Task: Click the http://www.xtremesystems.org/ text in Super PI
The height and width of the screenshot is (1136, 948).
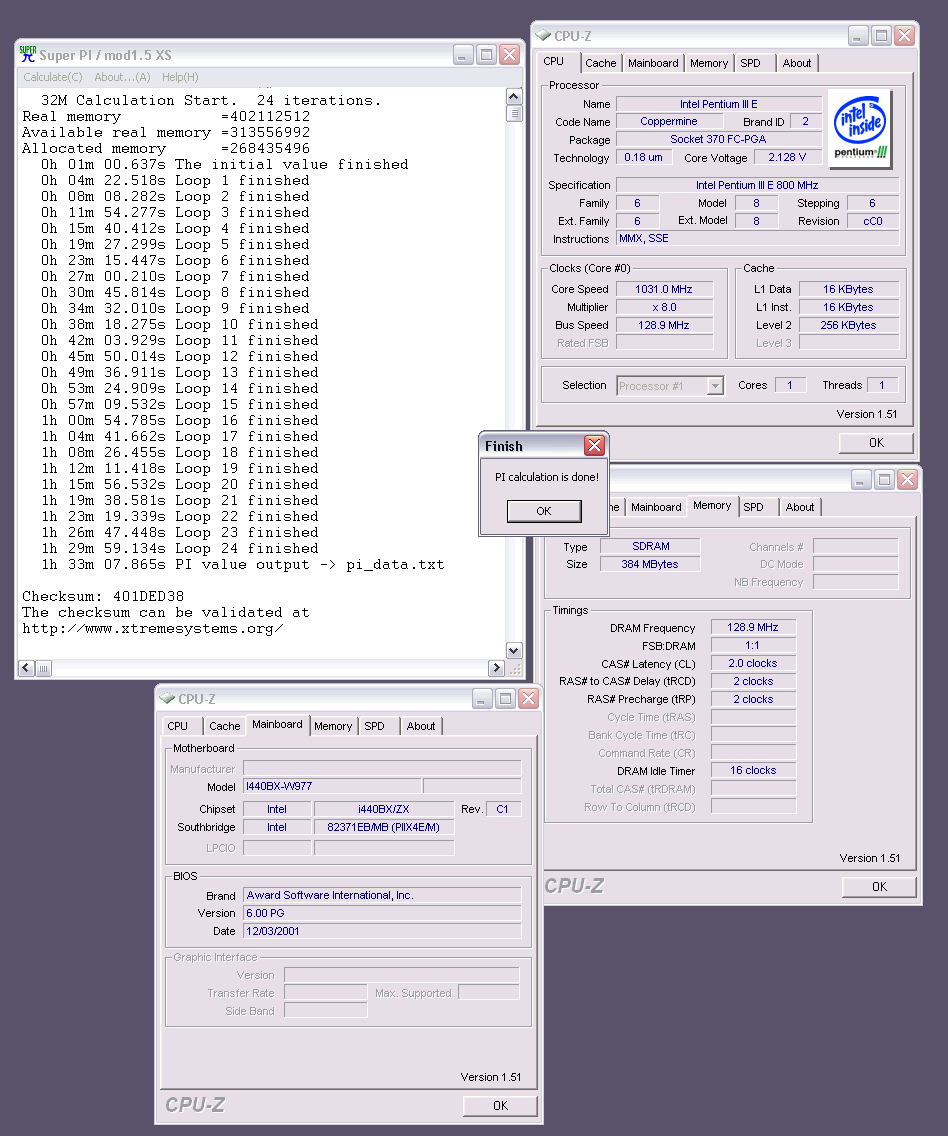Action: tap(152, 629)
